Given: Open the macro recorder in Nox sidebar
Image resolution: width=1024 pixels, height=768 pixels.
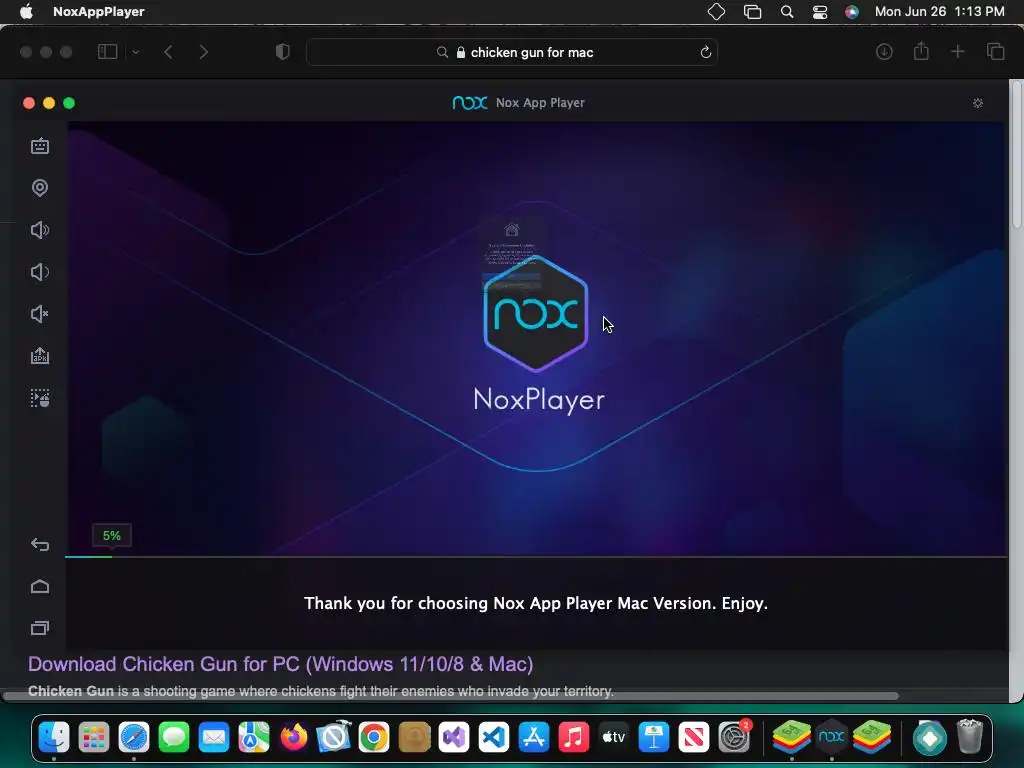Looking at the screenshot, I should coord(40,398).
